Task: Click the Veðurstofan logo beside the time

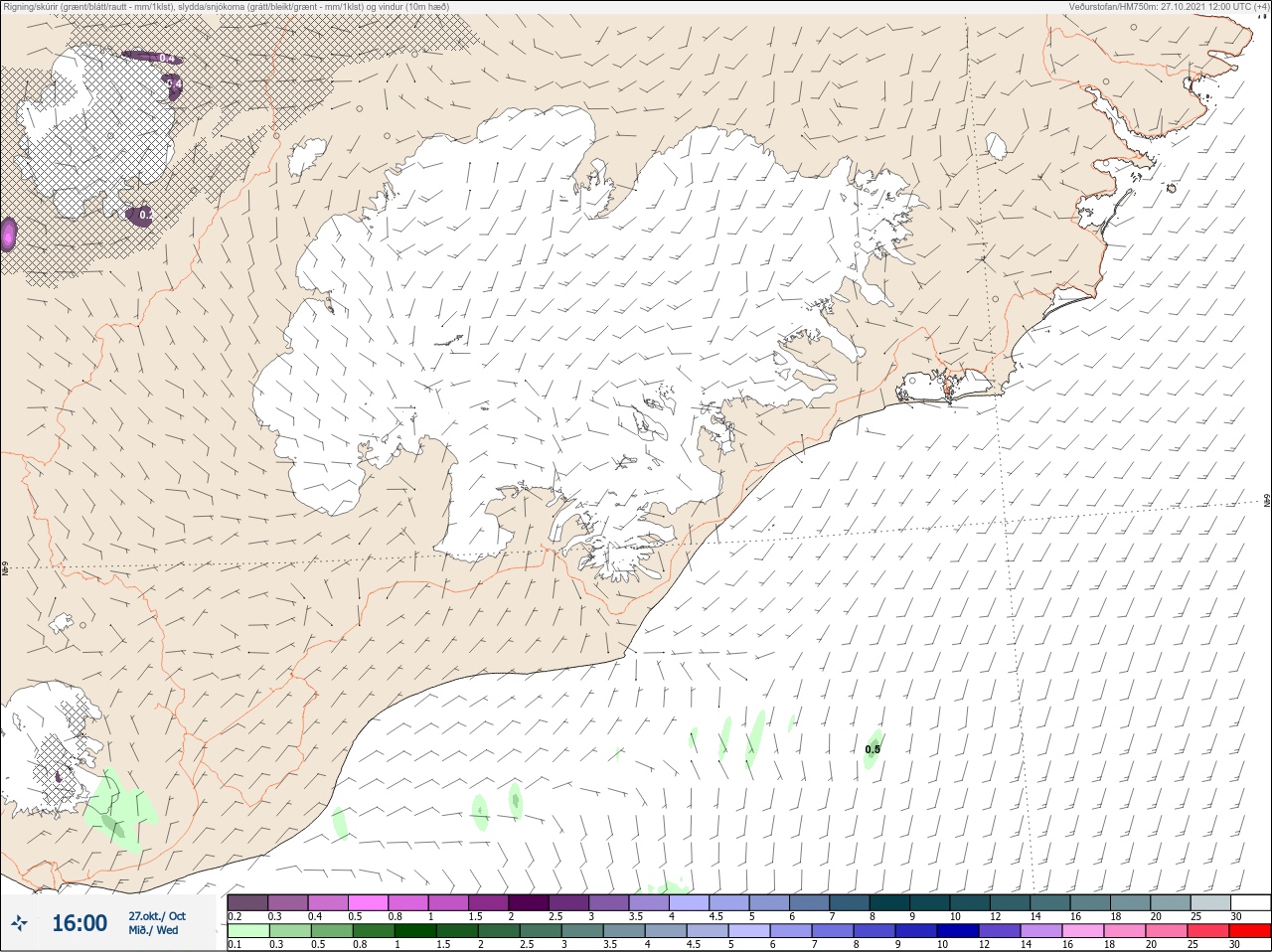Action: (x=20, y=923)
